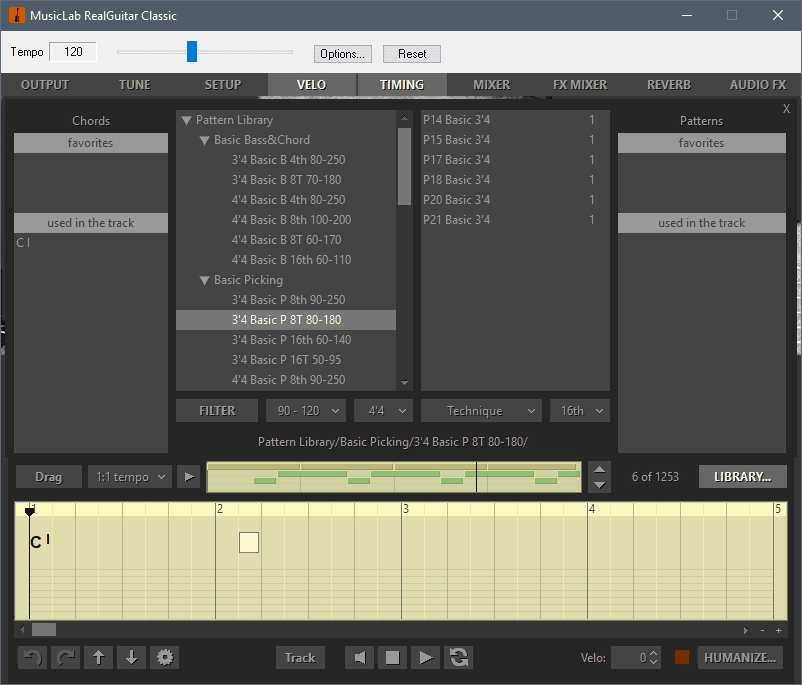
Task: Select 3'4 Basic B 4th 80-250
Action: [x=288, y=160]
